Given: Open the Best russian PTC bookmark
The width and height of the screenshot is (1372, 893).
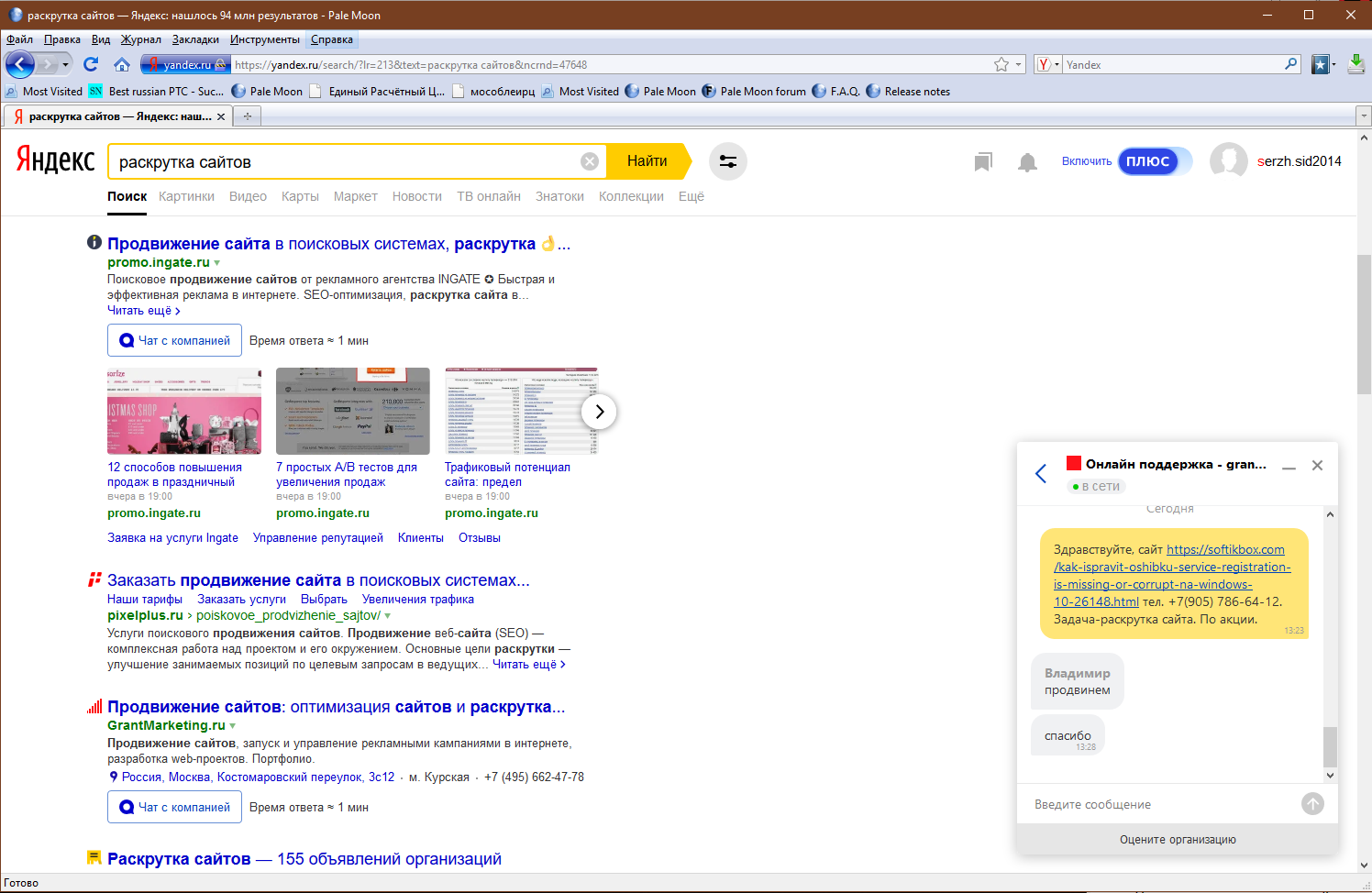Looking at the screenshot, I should (156, 92).
